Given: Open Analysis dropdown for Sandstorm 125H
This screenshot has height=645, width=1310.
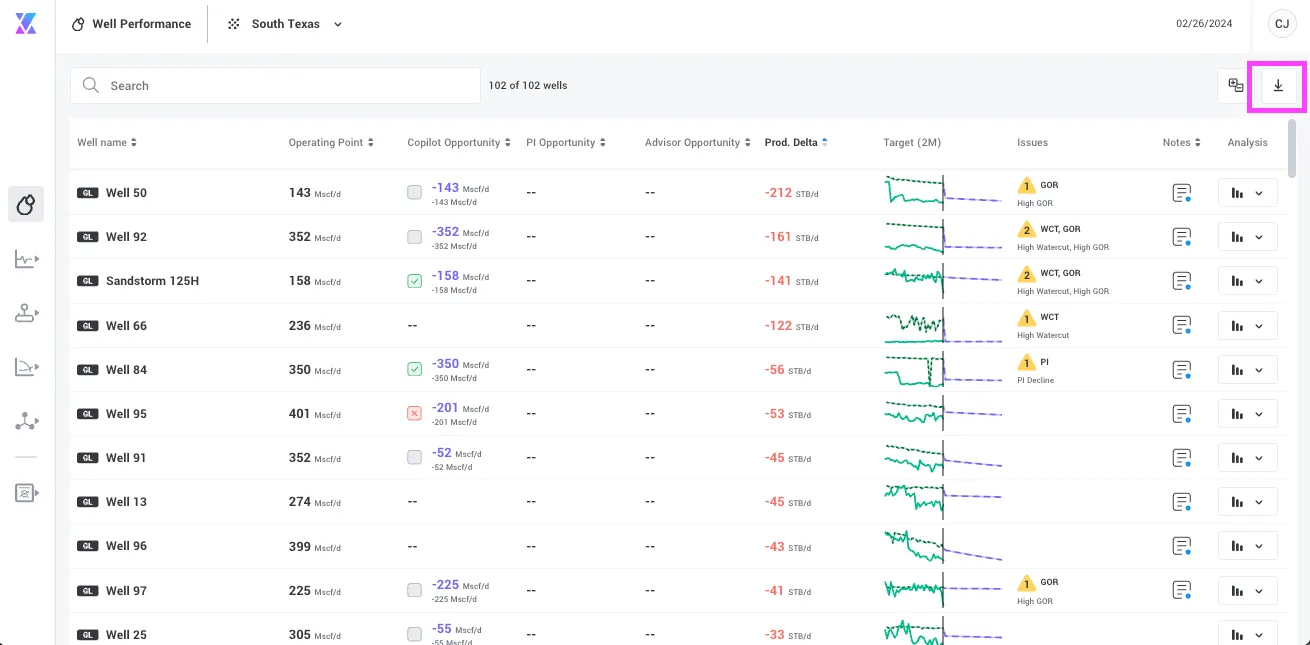Looking at the screenshot, I should click(x=1248, y=281).
